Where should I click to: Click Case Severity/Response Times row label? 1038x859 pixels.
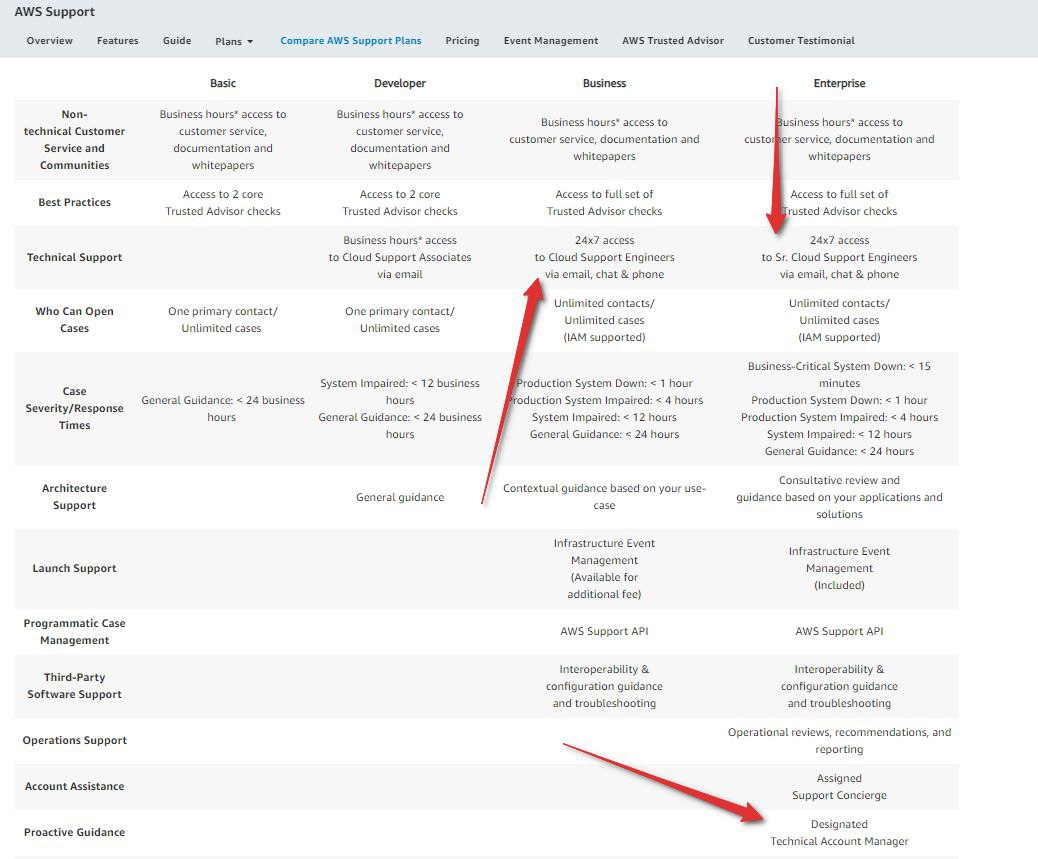[74, 408]
